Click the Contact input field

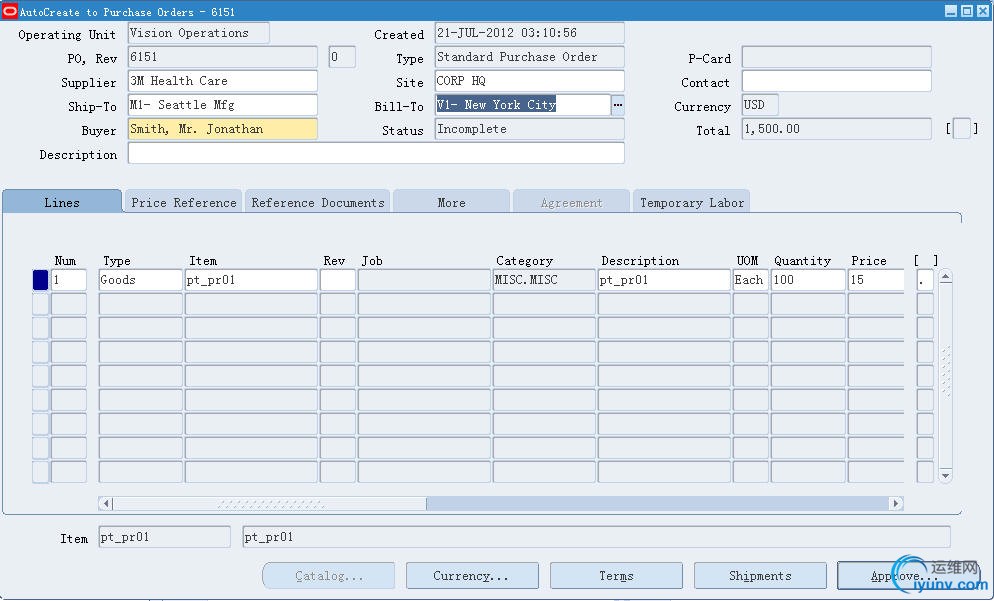coord(837,81)
